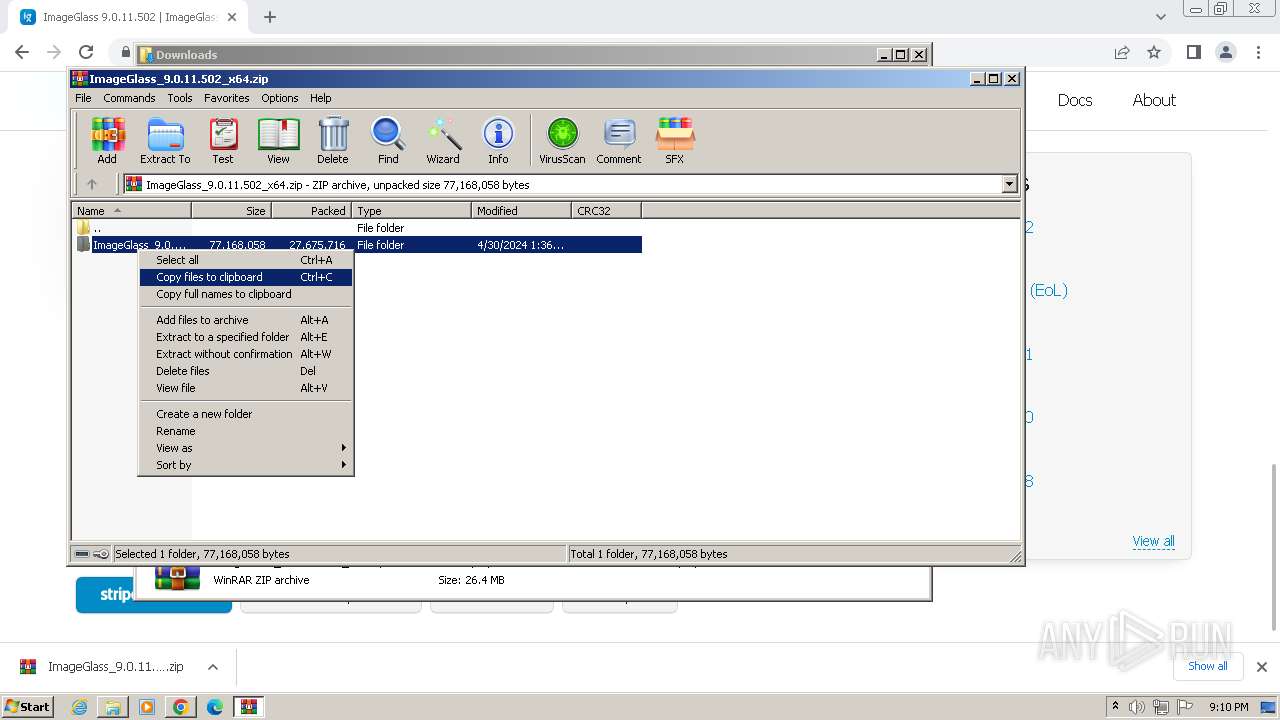Open Chrome's three-dot menu

coord(1257,53)
